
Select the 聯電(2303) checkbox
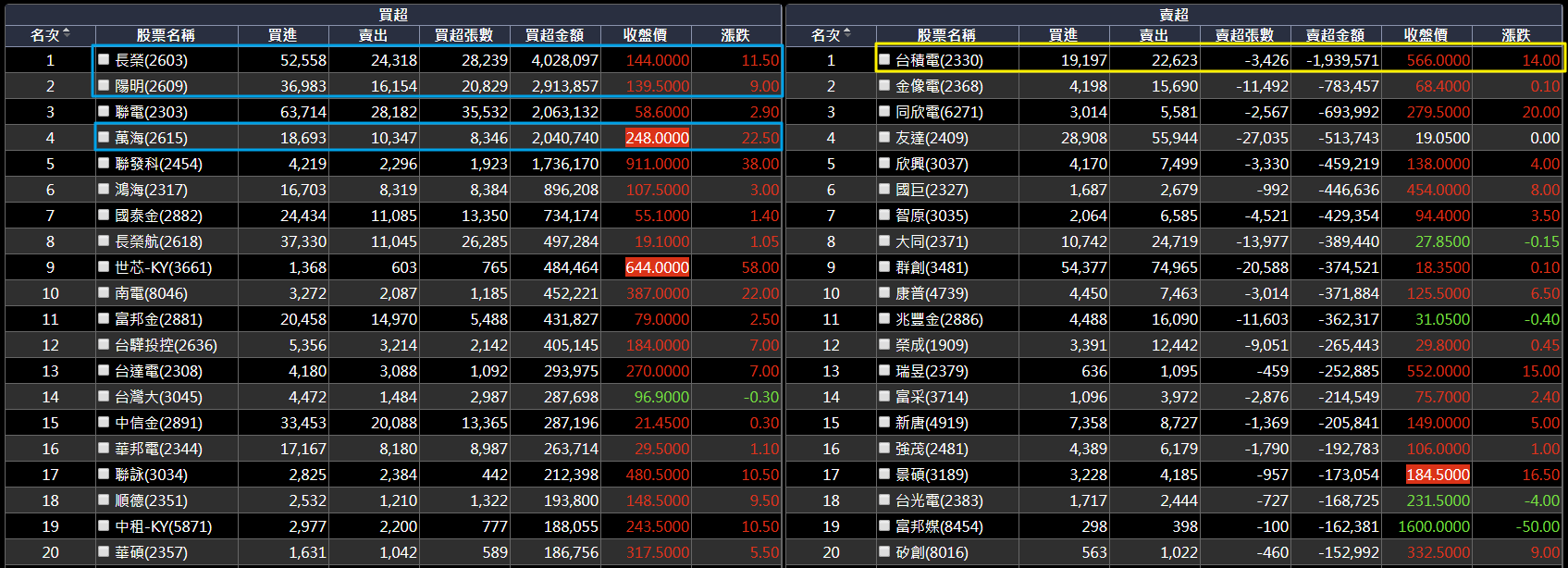105,111
